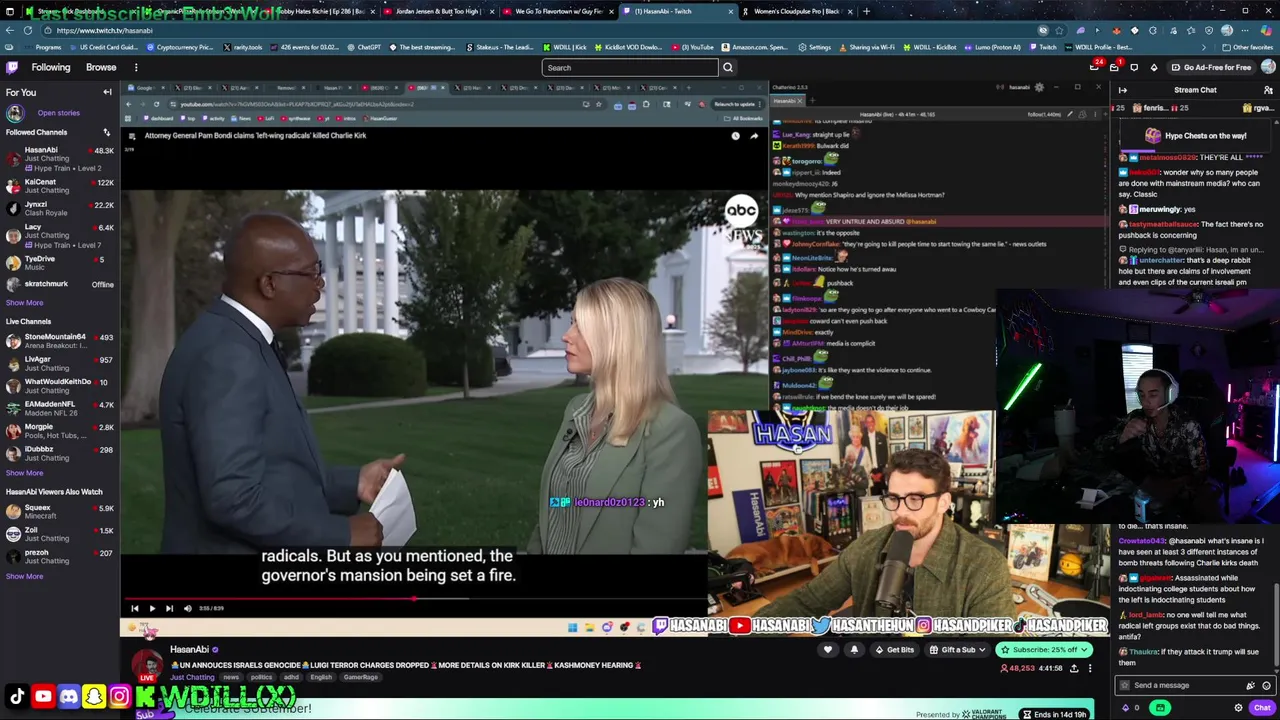Viewport: 1280px width, 720px height.
Task: Open stories link in sidebar
Action: tap(58, 113)
